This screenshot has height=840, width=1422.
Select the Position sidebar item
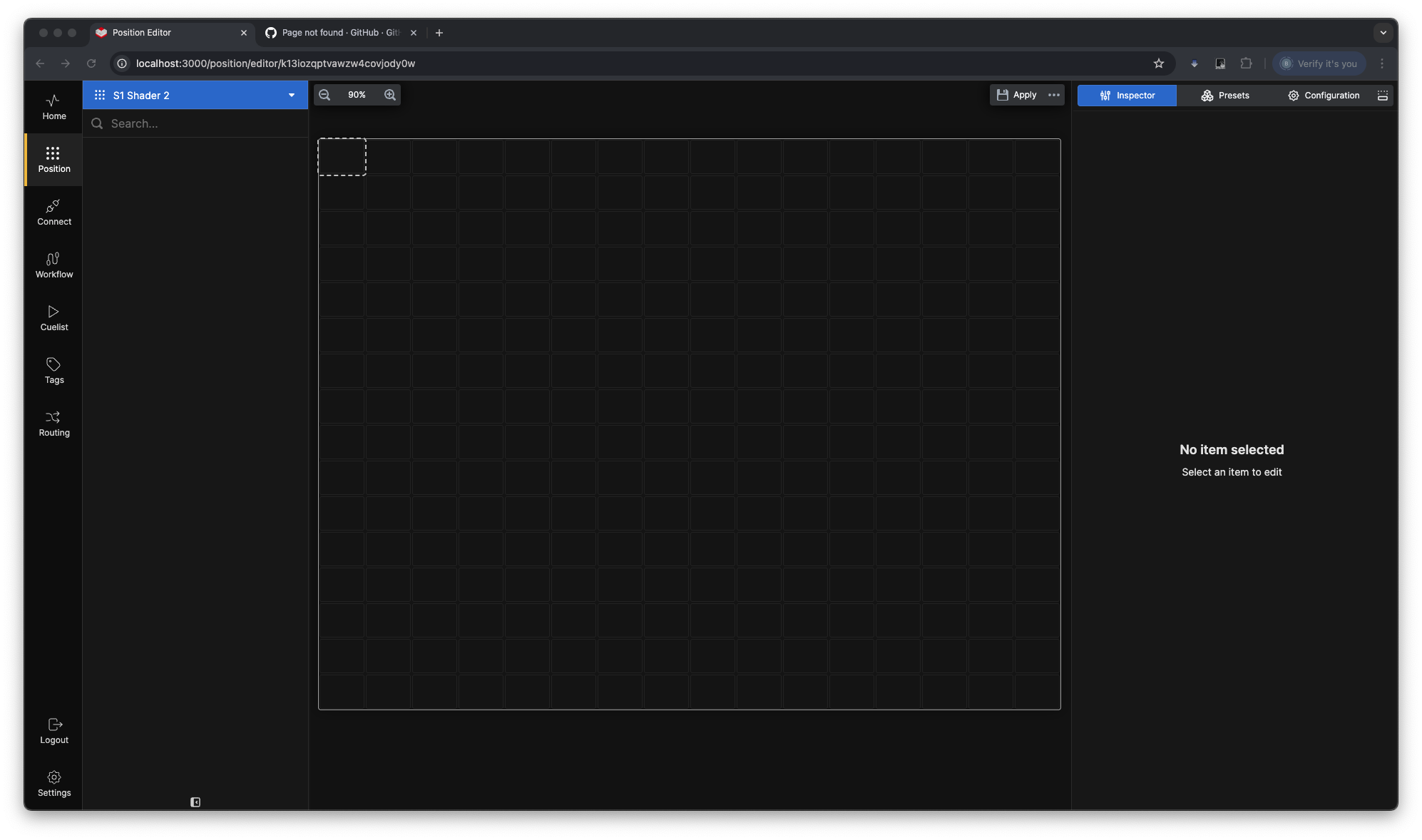point(53,160)
